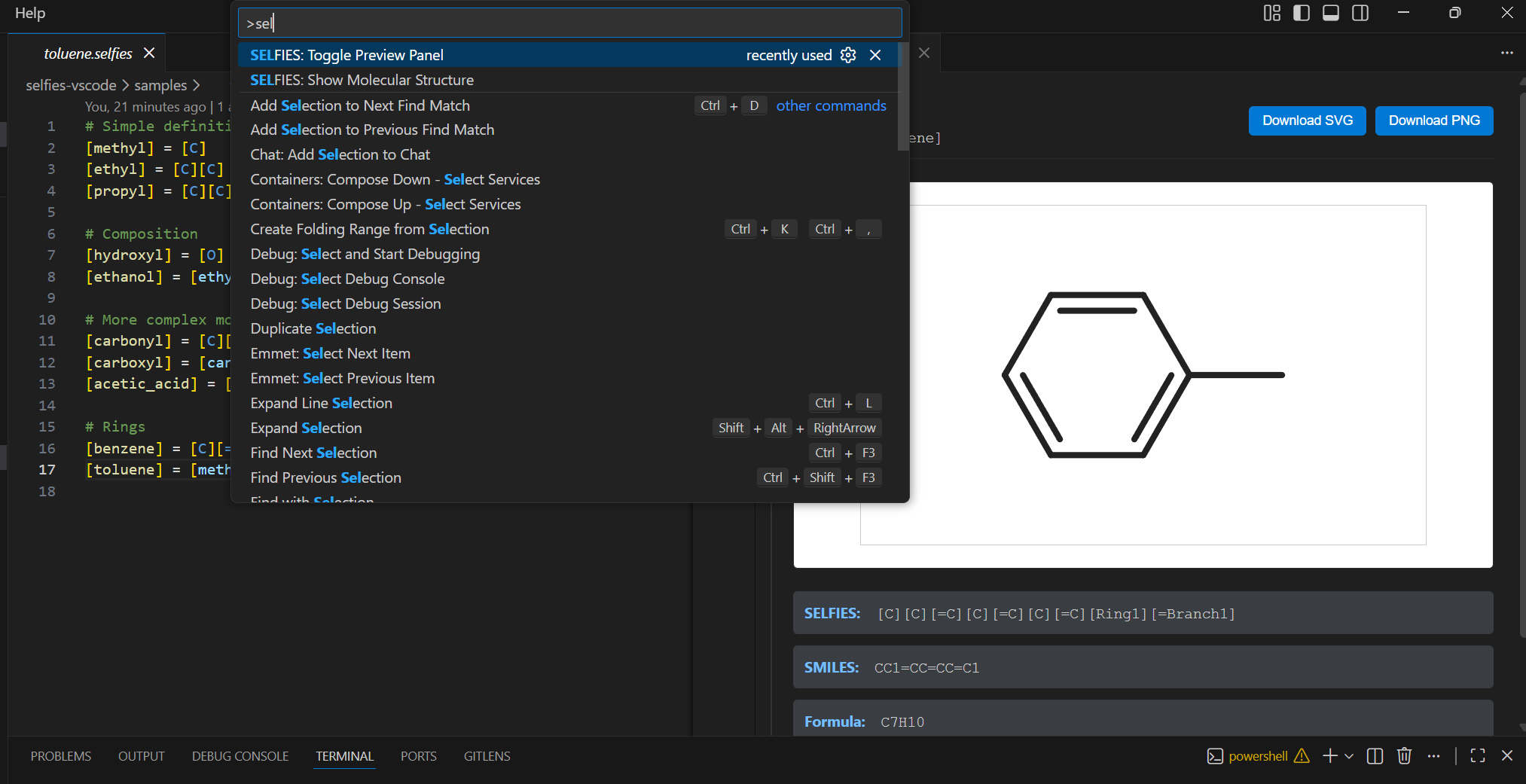Run Expand Selection command
Image resolution: width=1526 pixels, height=784 pixels.
568,428
